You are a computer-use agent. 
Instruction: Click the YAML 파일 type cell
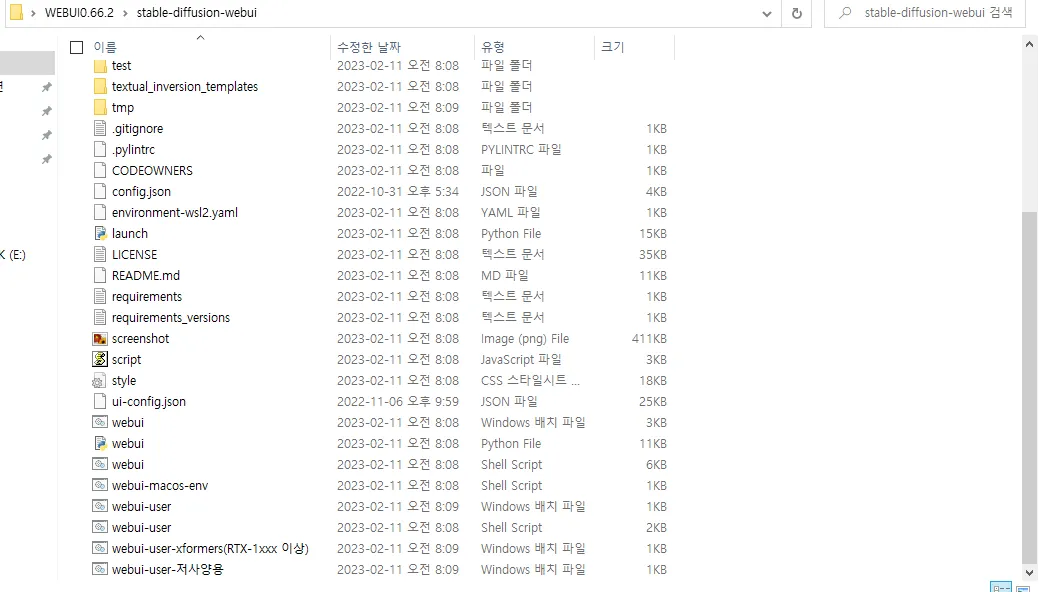click(510, 213)
